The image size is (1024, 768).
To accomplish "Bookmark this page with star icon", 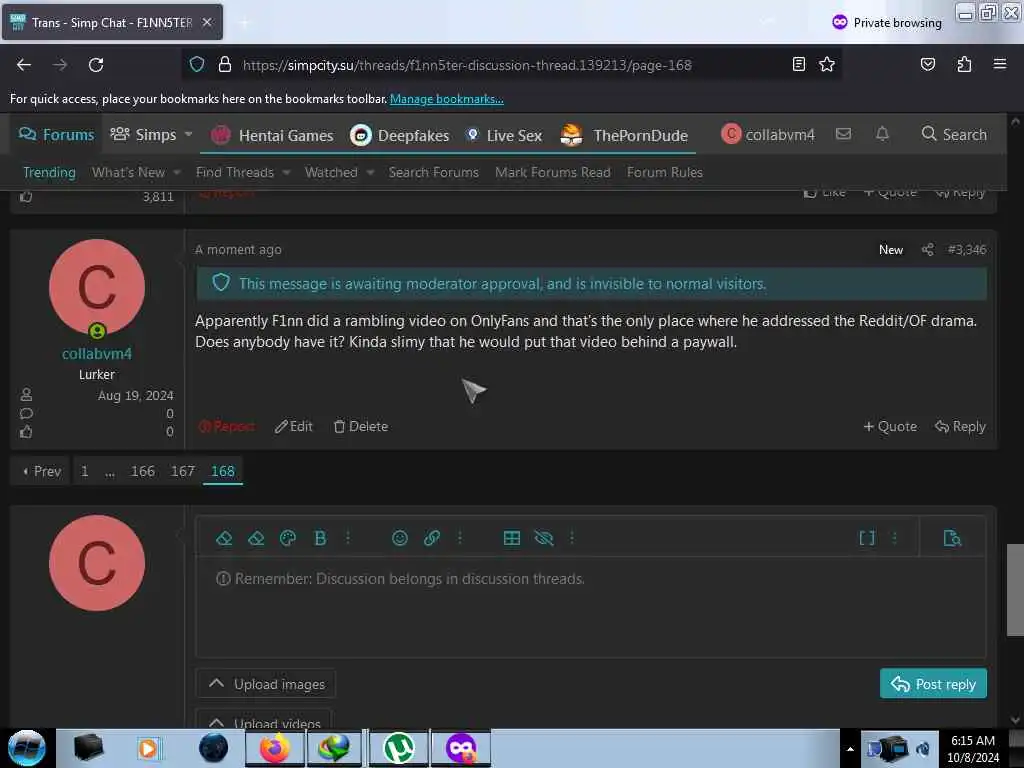I will click(827, 64).
